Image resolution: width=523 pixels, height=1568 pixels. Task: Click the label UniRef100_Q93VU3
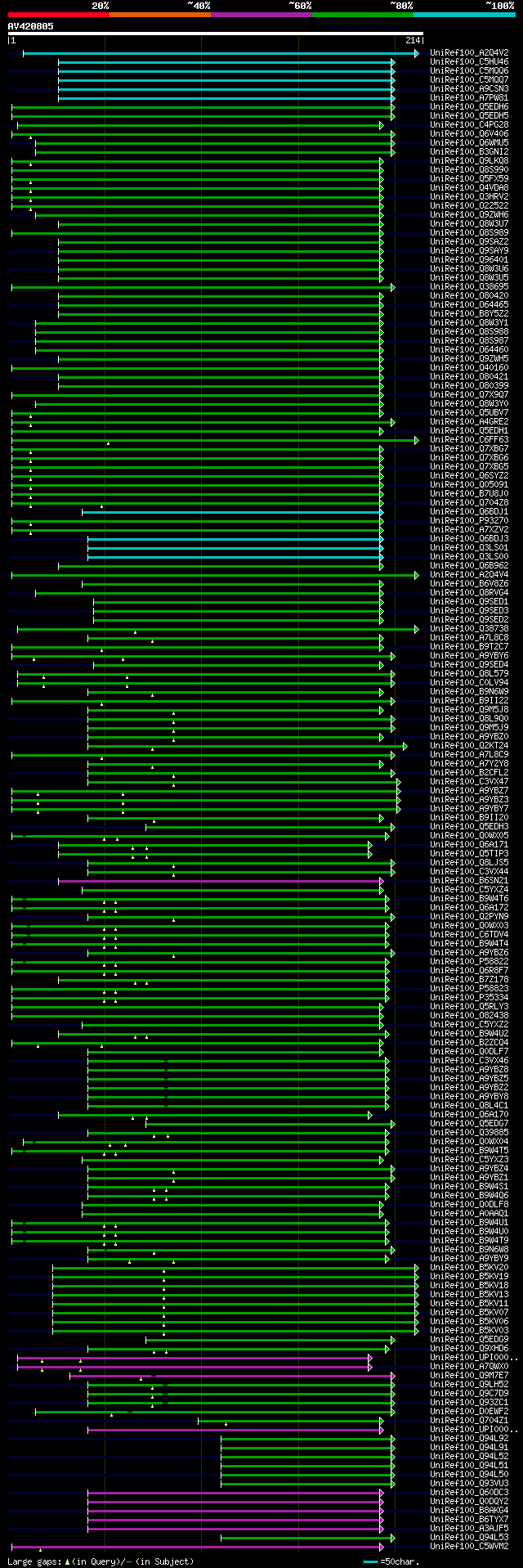469,1483
